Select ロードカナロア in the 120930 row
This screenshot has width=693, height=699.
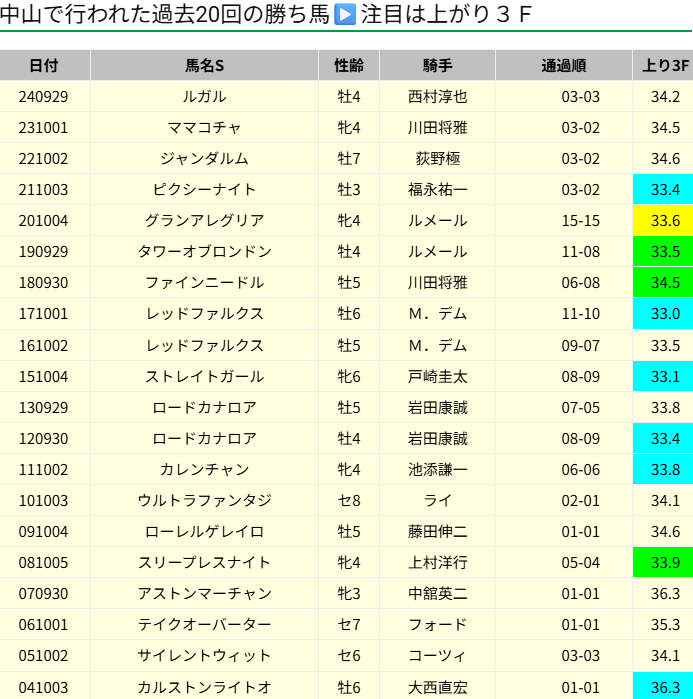pos(204,438)
